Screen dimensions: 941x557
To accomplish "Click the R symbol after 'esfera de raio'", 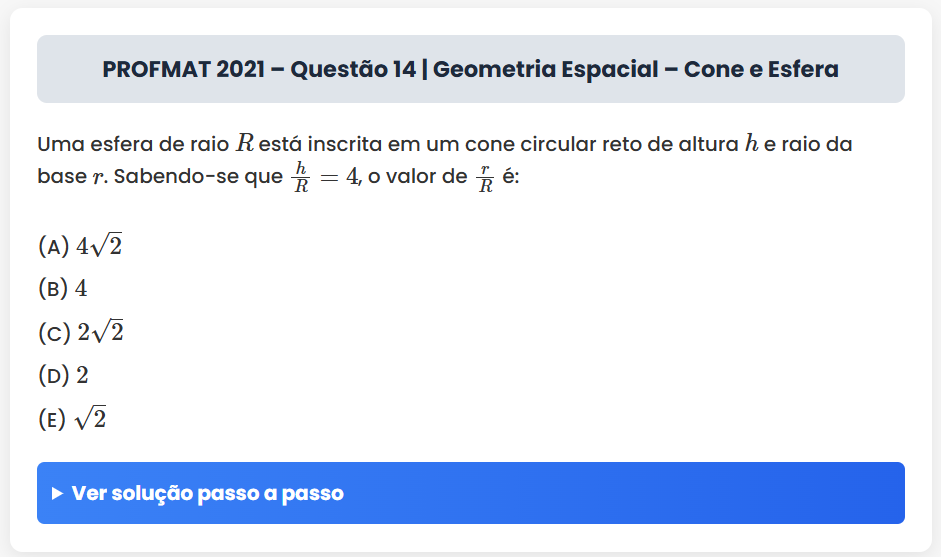I will point(245,143).
